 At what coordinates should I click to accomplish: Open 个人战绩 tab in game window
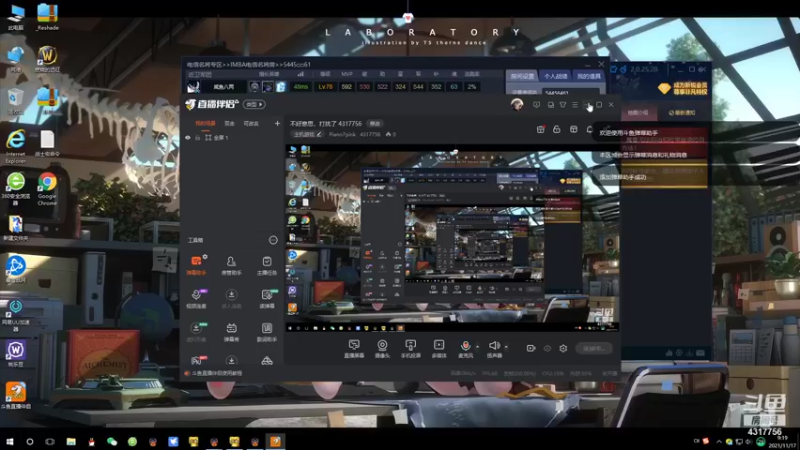555,76
